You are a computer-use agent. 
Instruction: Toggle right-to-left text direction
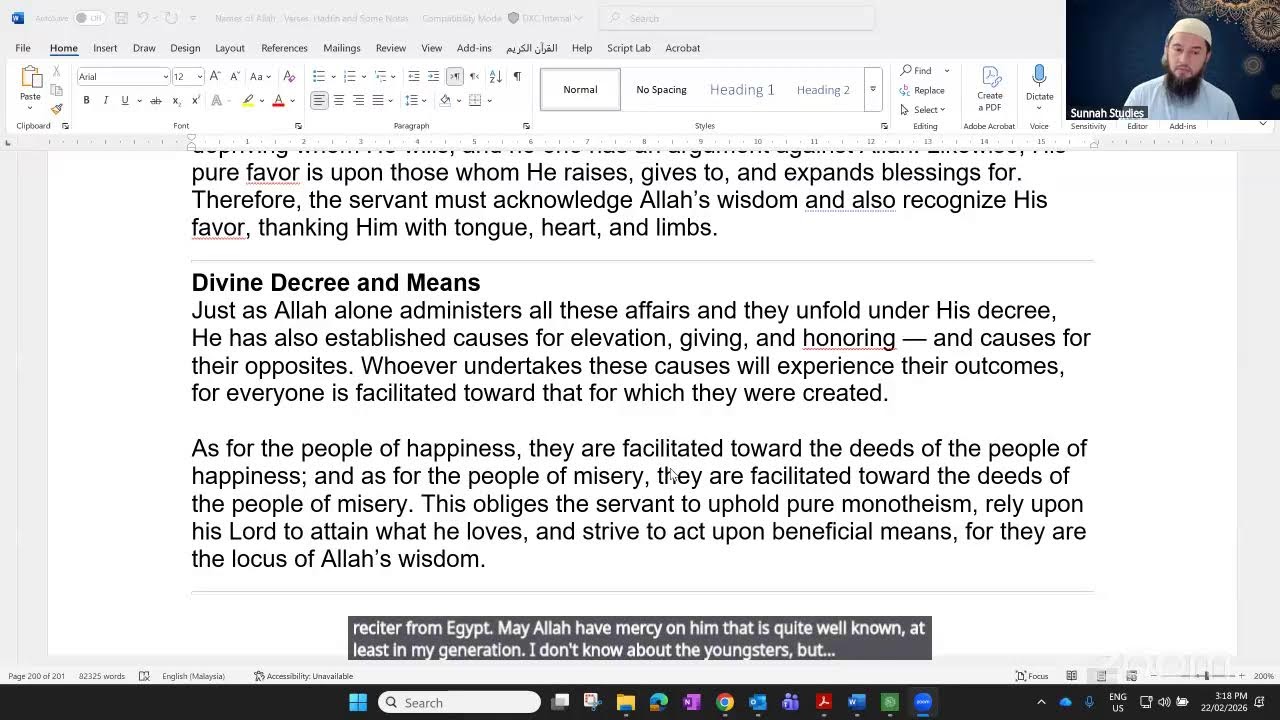(474, 76)
